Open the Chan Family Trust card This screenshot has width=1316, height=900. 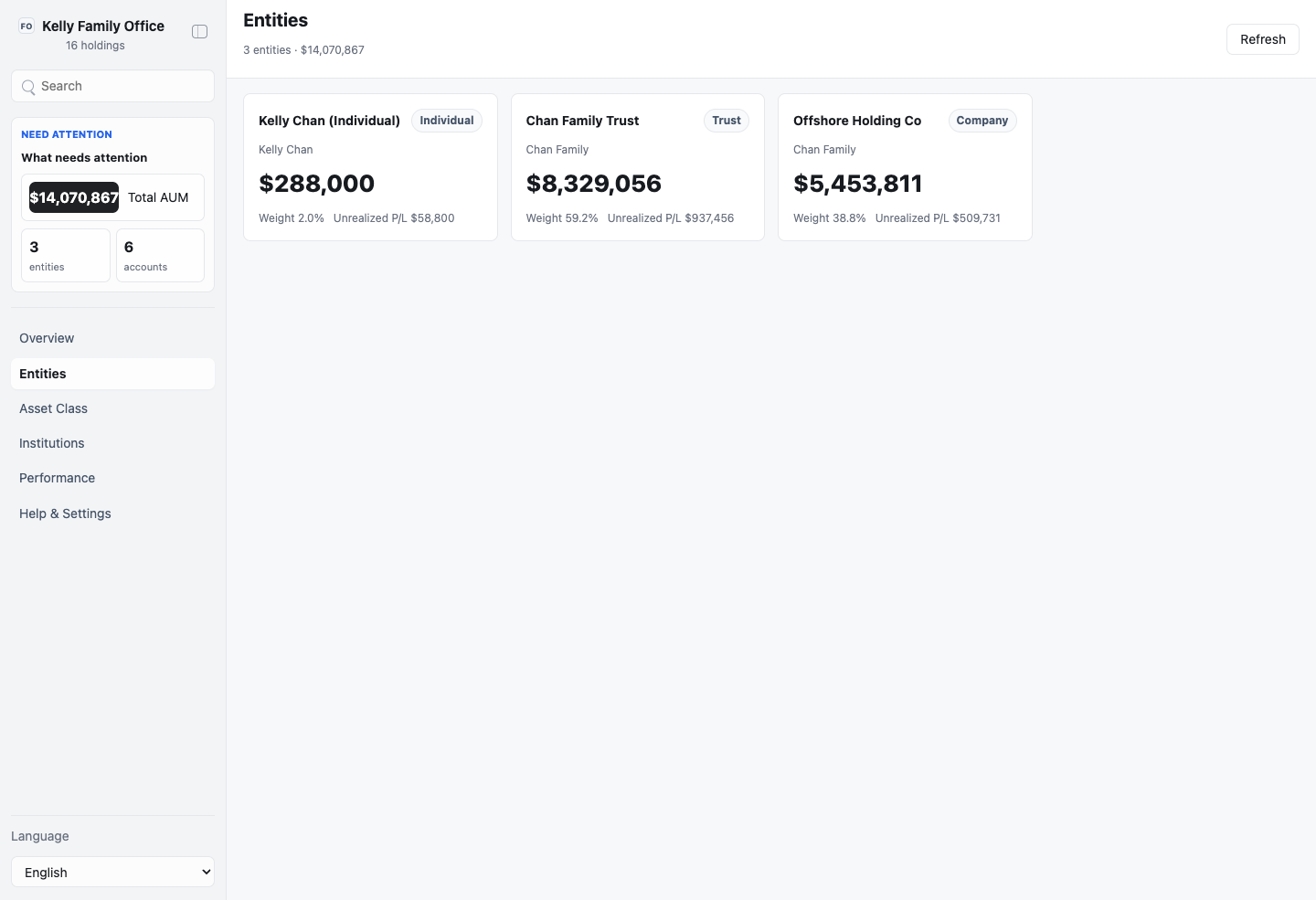pyautogui.click(x=638, y=167)
